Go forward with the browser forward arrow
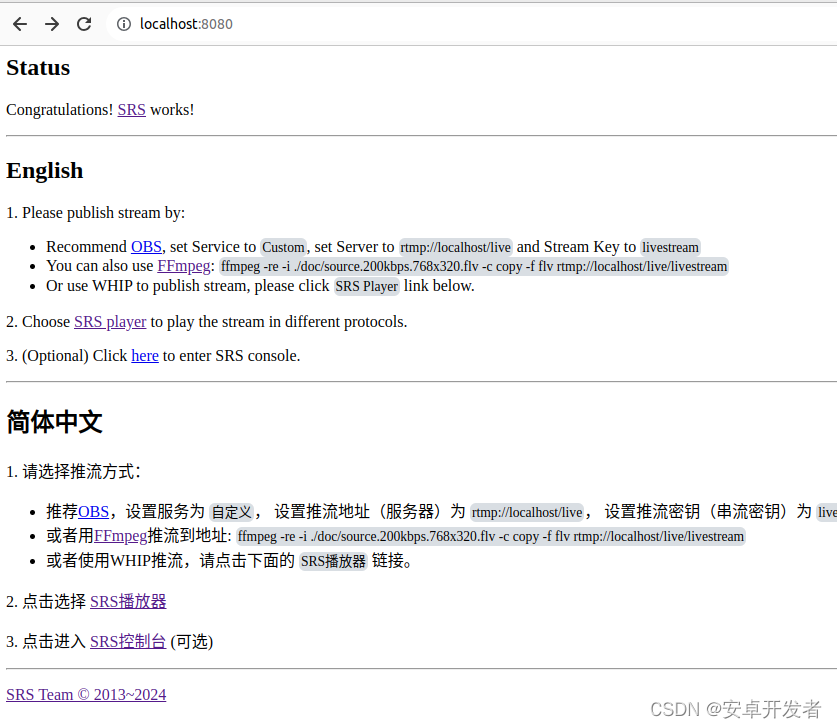837x728 pixels. pyautogui.click(x=52, y=24)
